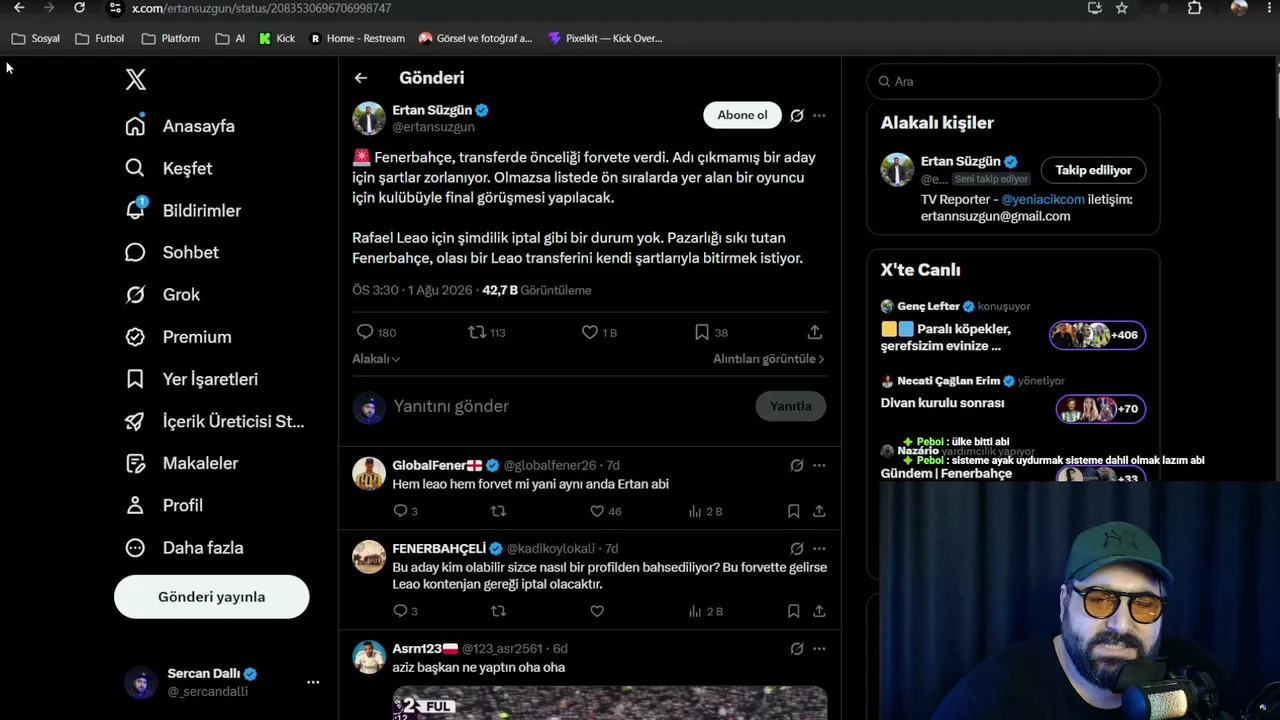The height and width of the screenshot is (720, 1280).
Task: Repost GlobalFener reply
Action: [498, 511]
